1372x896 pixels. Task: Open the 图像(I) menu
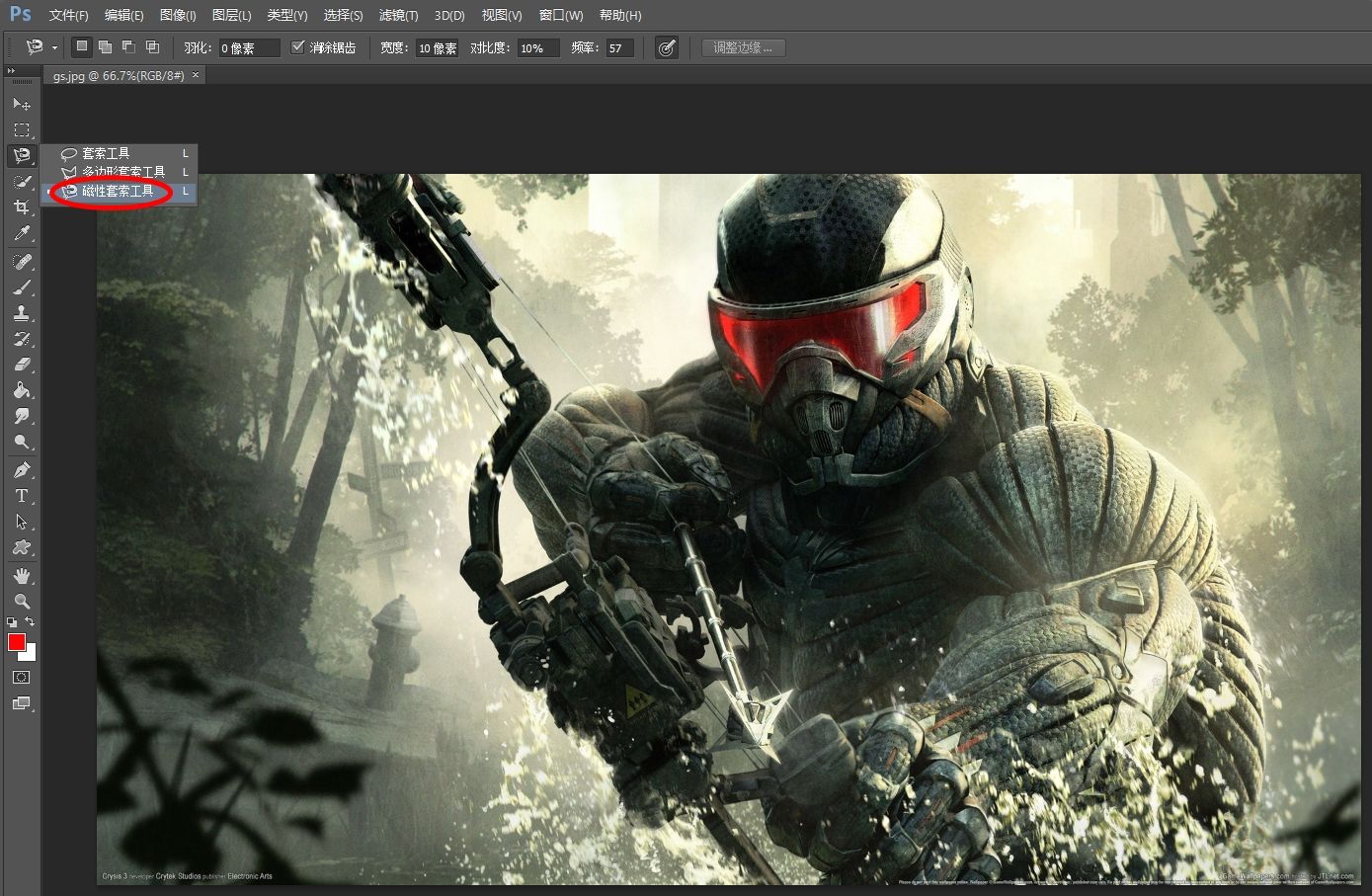click(178, 15)
